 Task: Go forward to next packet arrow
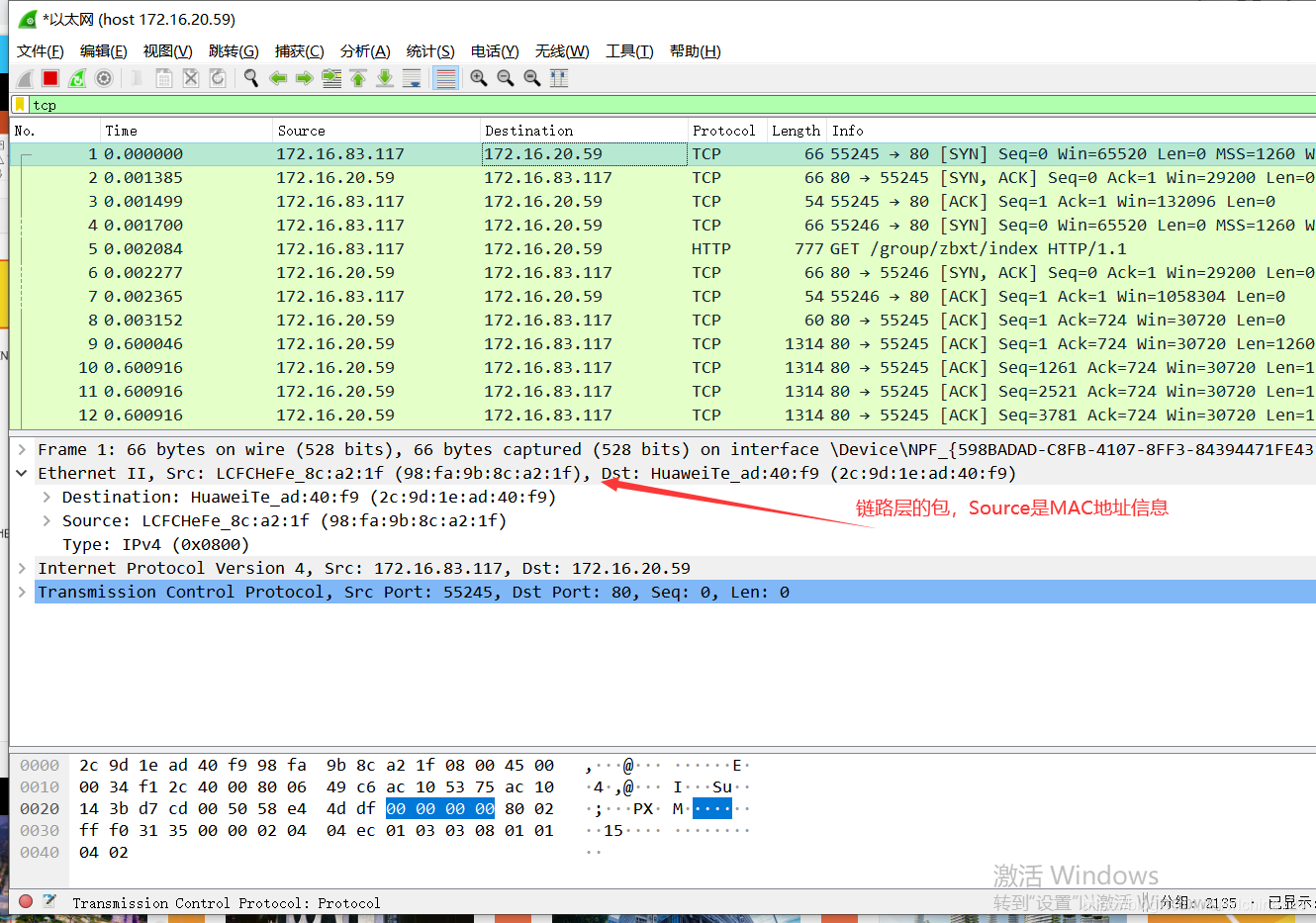pos(305,78)
